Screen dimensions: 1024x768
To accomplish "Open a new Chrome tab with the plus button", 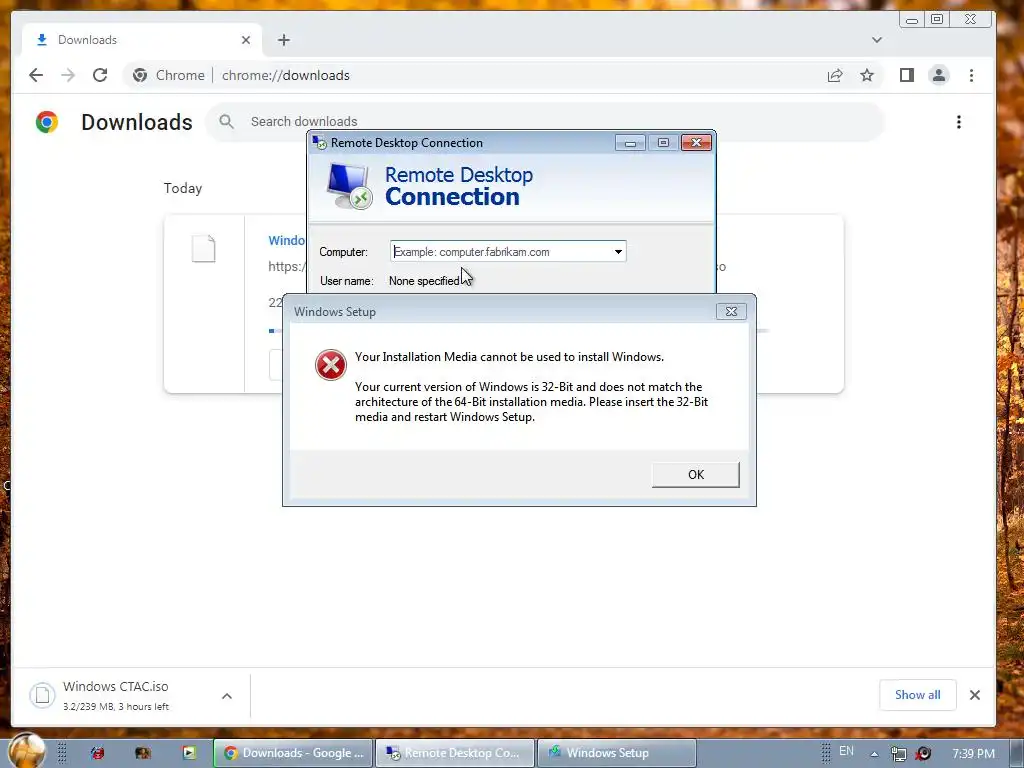I will pyautogui.click(x=283, y=40).
